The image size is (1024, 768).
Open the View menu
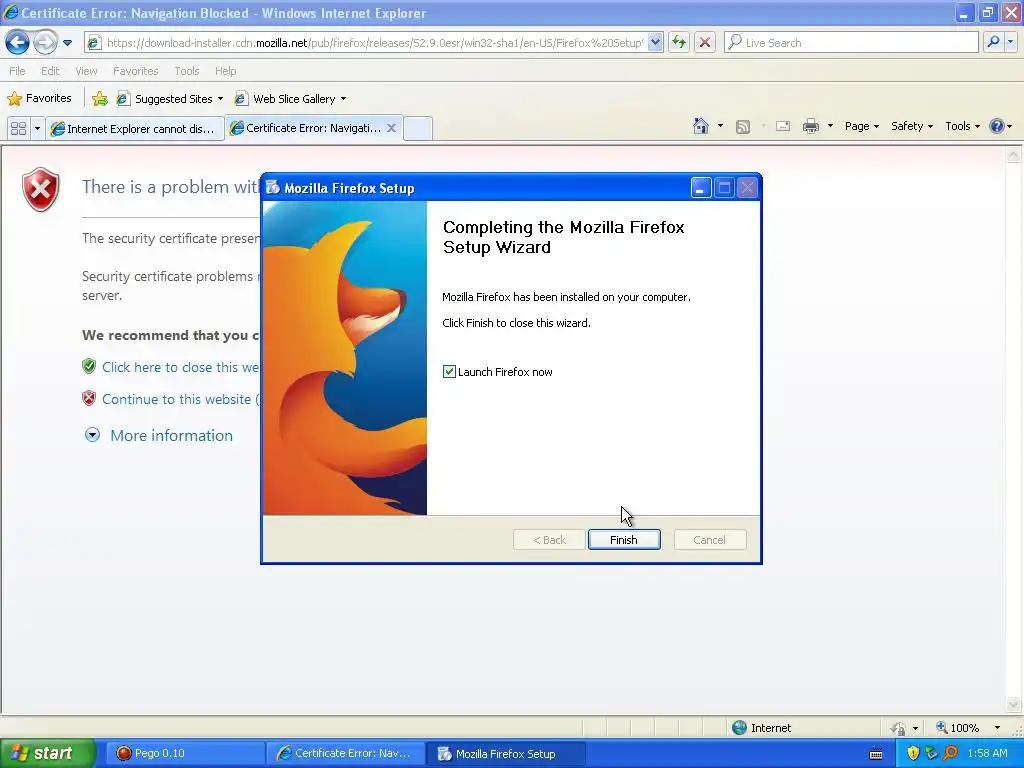[x=86, y=71]
